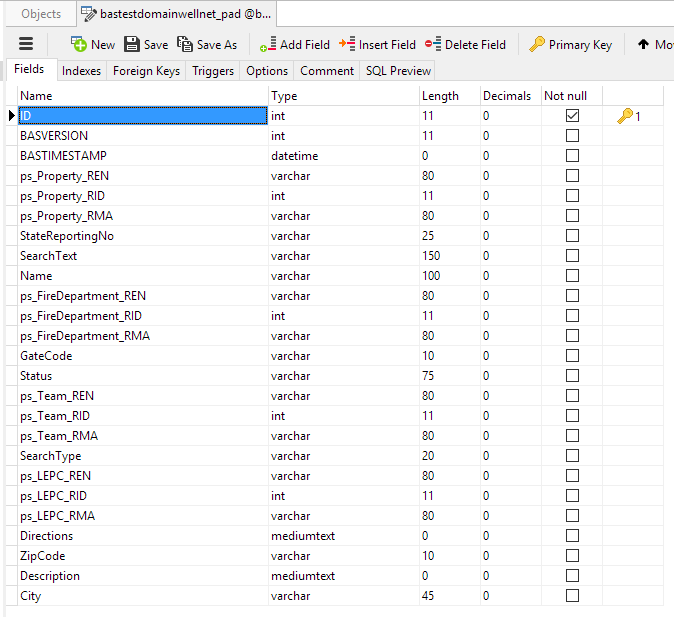Check Not null for Status field

coord(572,375)
